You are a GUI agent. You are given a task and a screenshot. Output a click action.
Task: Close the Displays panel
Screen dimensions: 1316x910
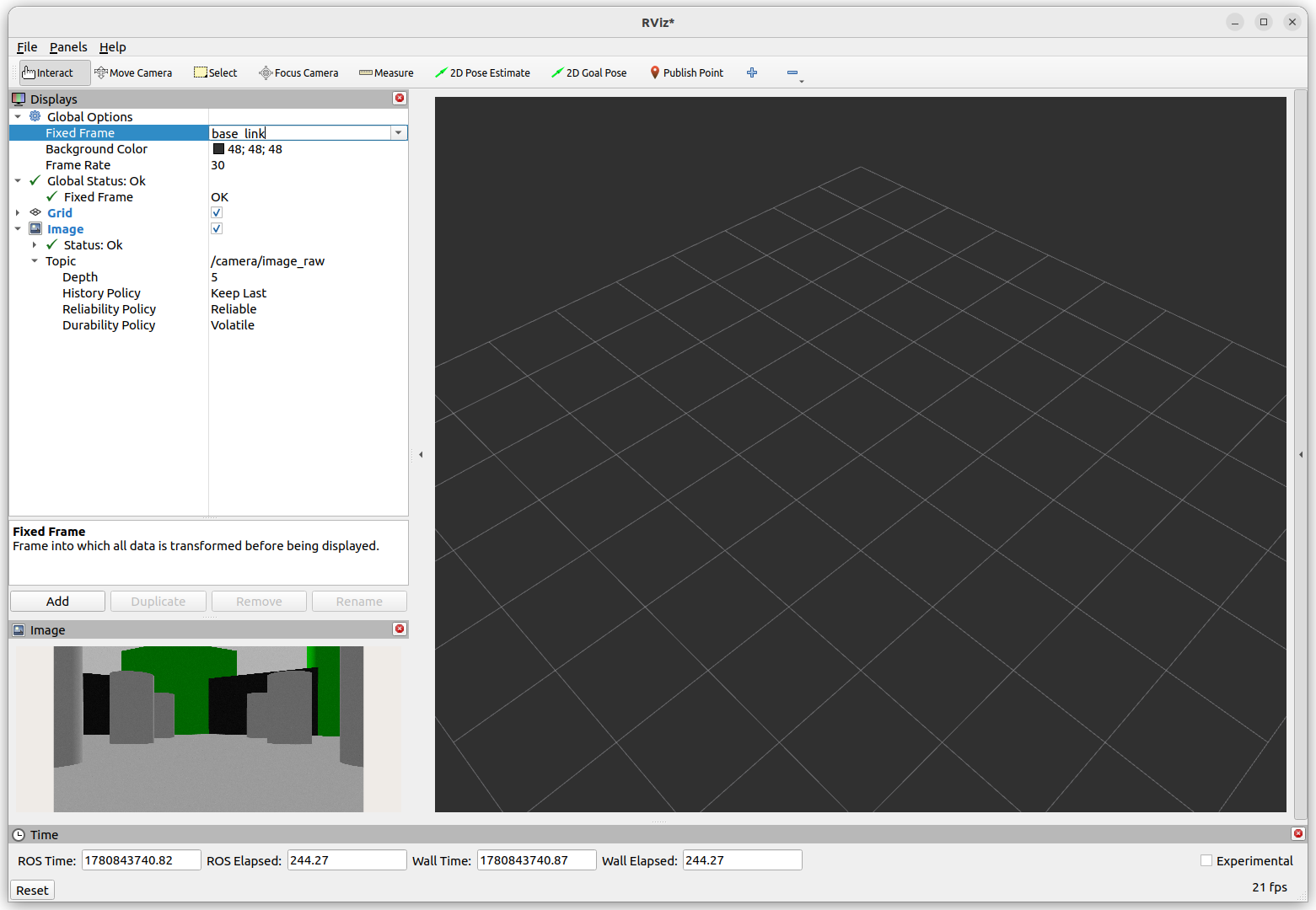(400, 99)
